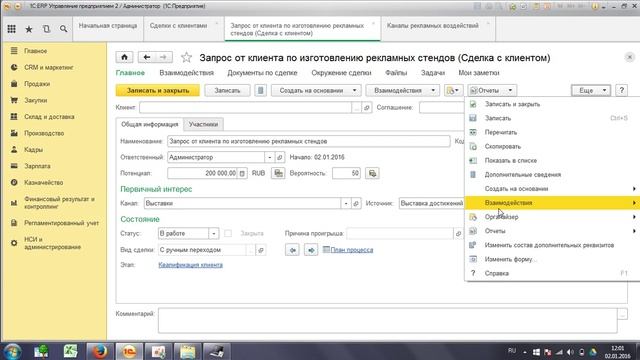Open the Windows Start button
640x360 pixels.
[x=12, y=351]
